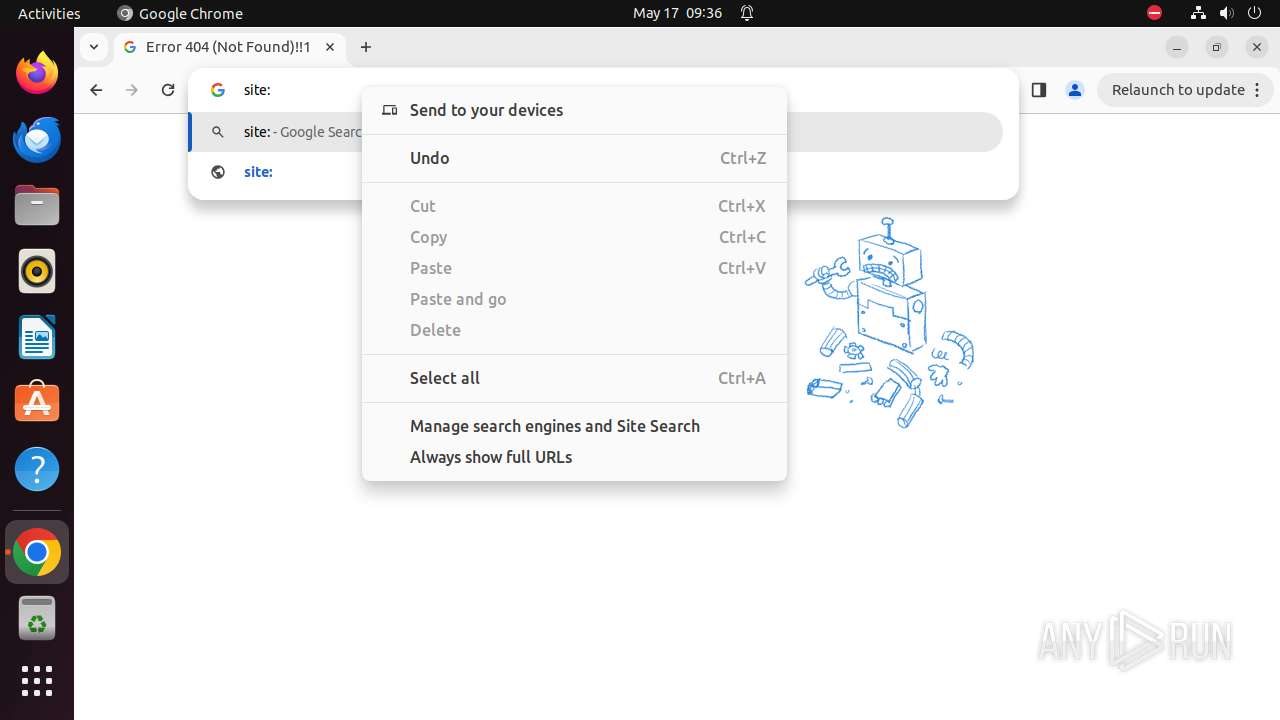Select the blue site: URL suggestion
Viewport: 1280px width, 720px height.
coord(258,172)
